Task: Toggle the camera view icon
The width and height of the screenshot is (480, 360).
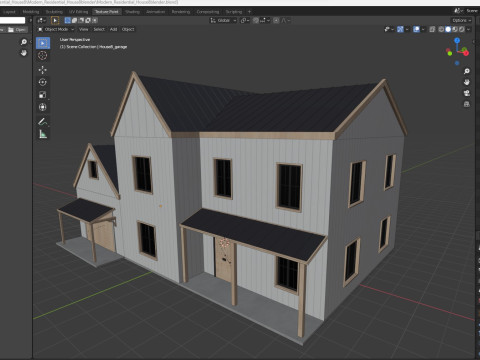Action: (467, 93)
